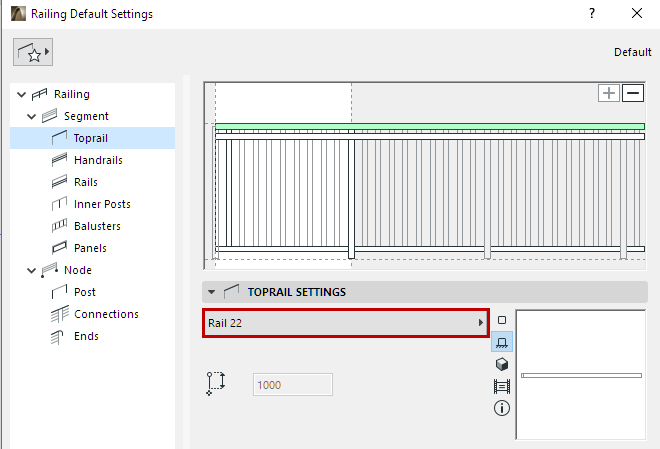
Task: Open the Rails settings page
Action: 86,182
